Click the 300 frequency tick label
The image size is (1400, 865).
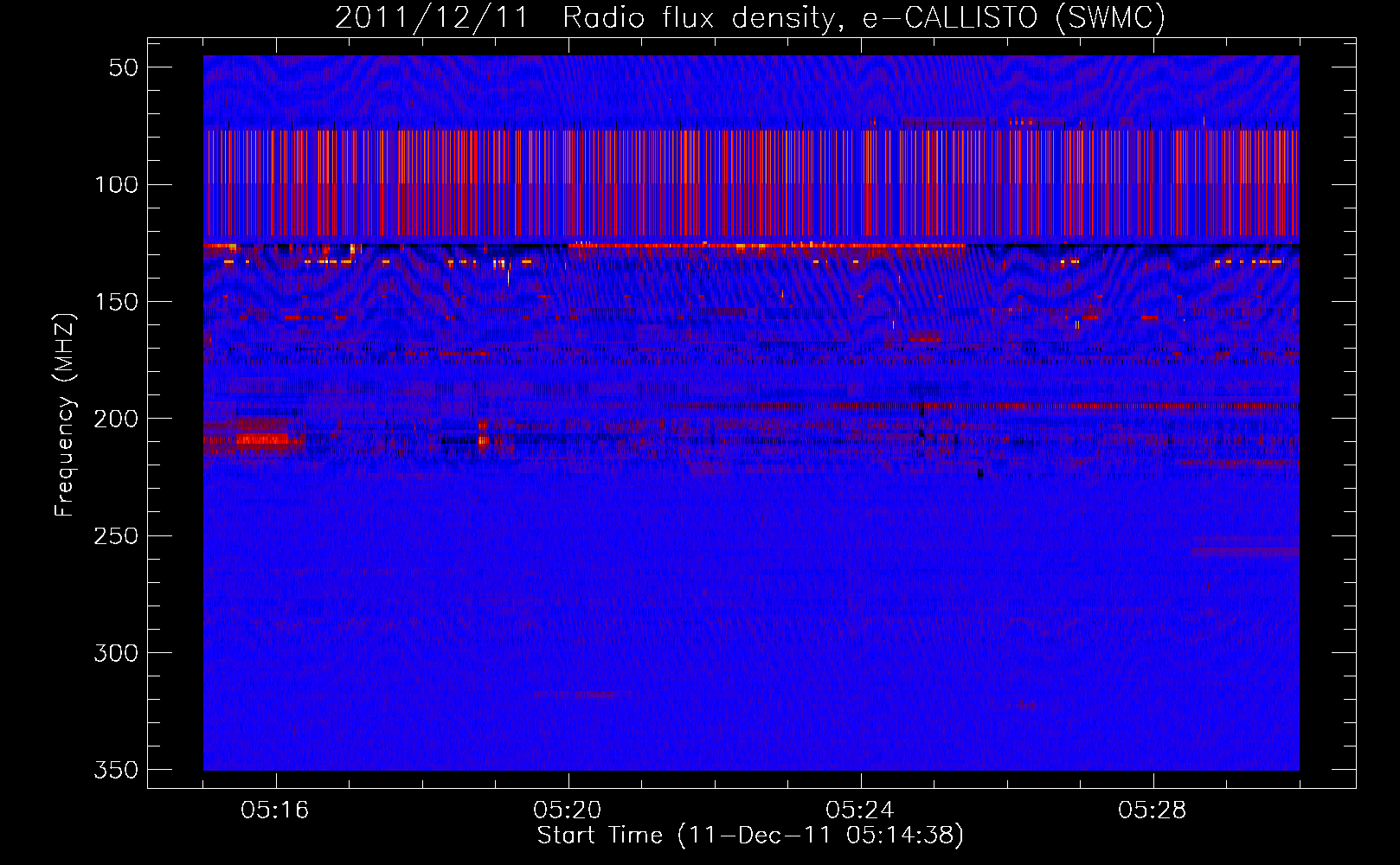click(117, 653)
